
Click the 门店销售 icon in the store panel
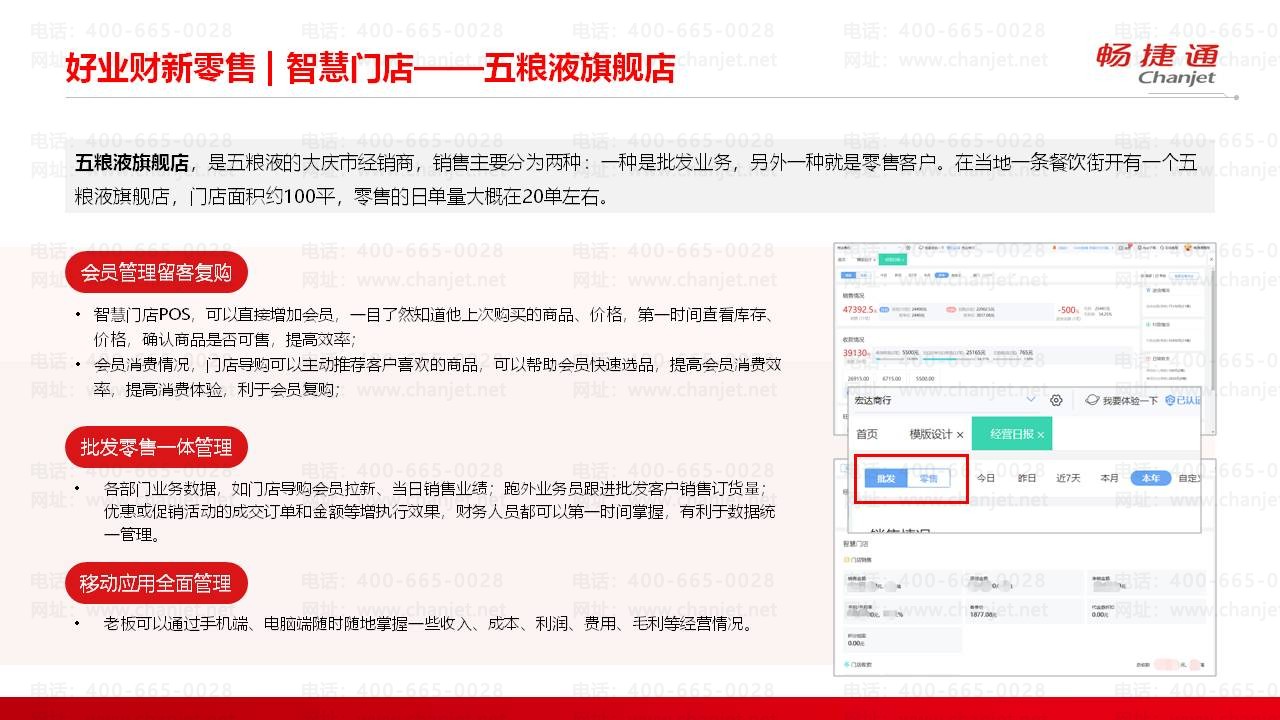click(846, 560)
